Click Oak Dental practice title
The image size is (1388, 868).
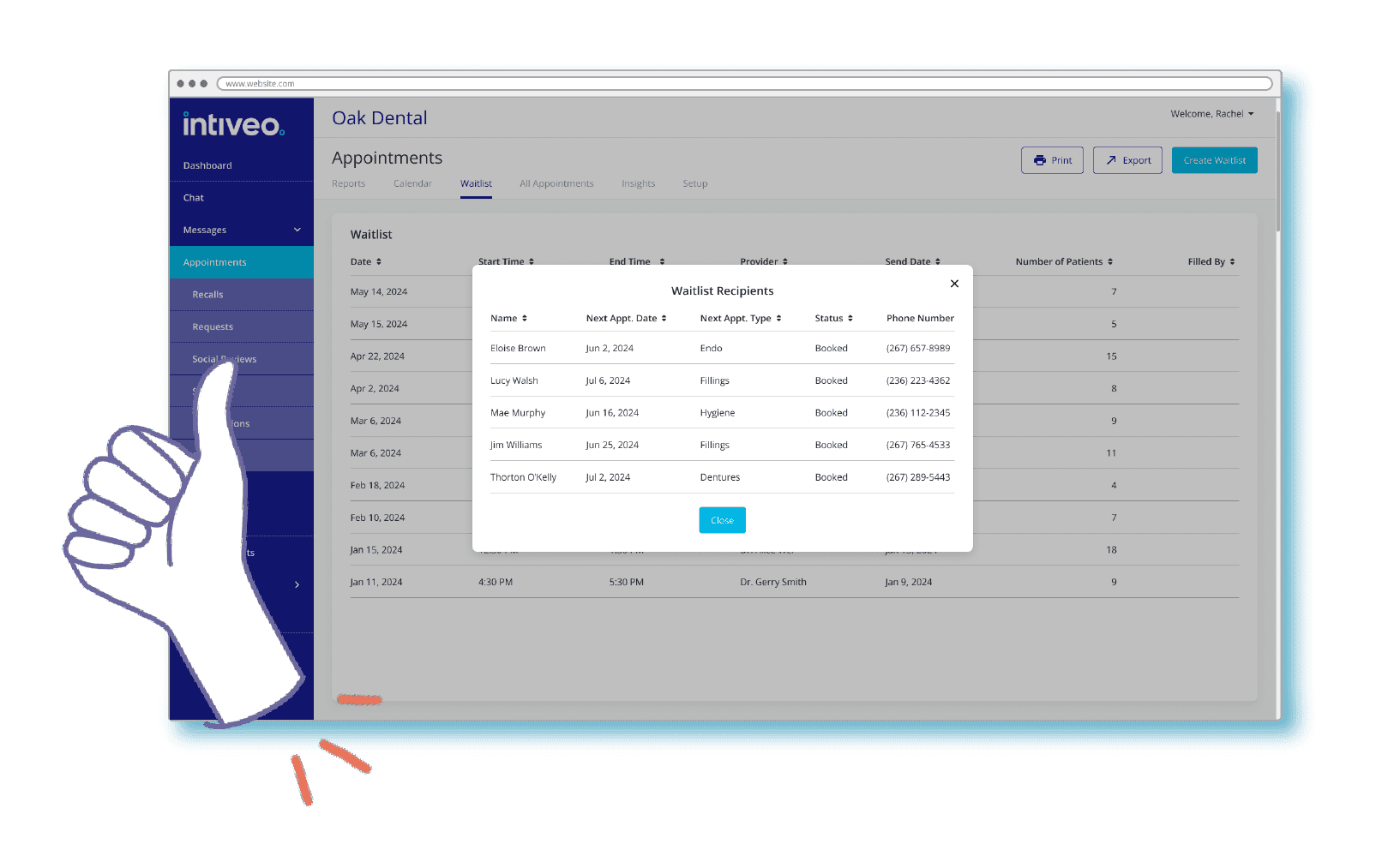(380, 118)
